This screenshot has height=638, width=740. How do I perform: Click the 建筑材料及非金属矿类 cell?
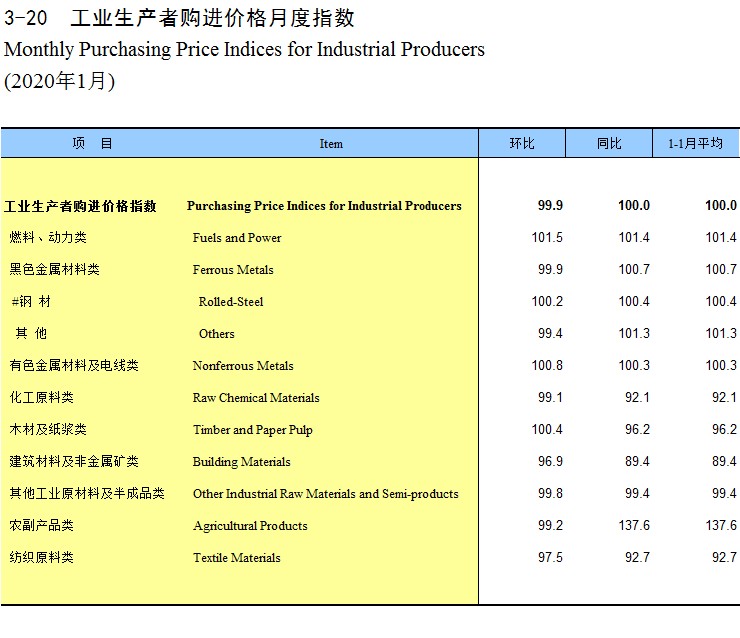[x=74, y=462]
